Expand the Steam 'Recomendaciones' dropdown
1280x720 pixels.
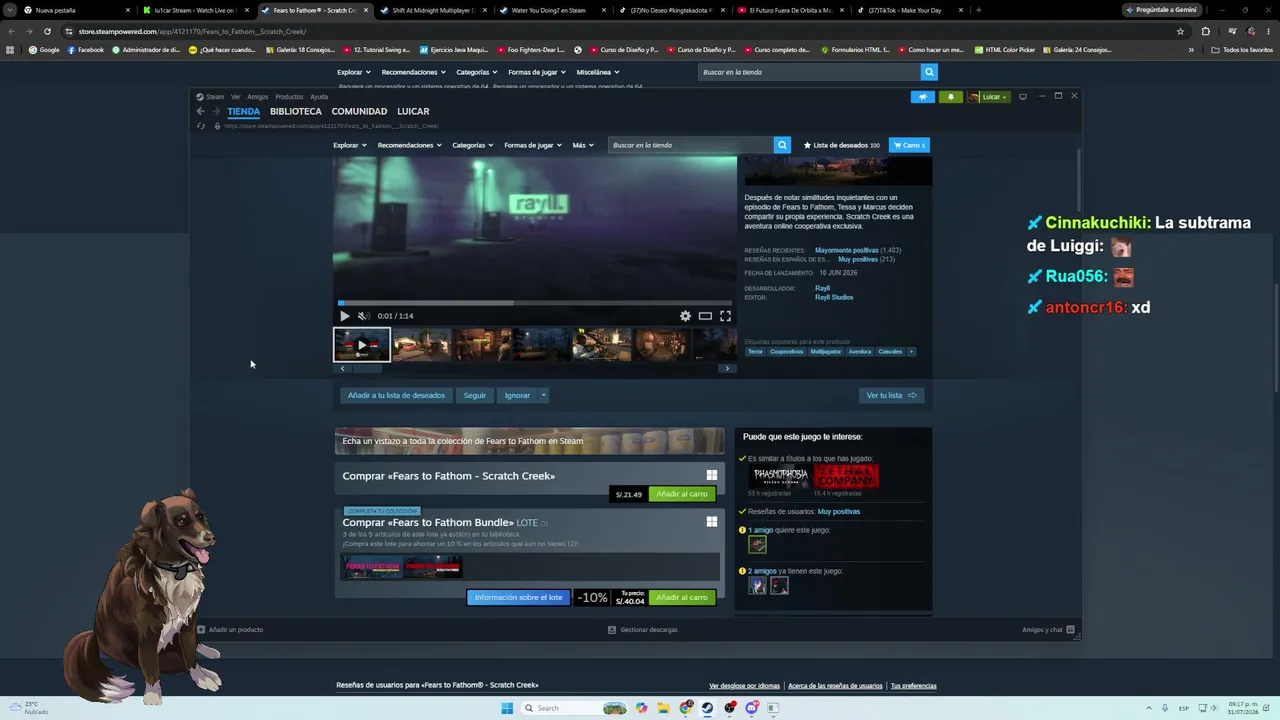(409, 145)
